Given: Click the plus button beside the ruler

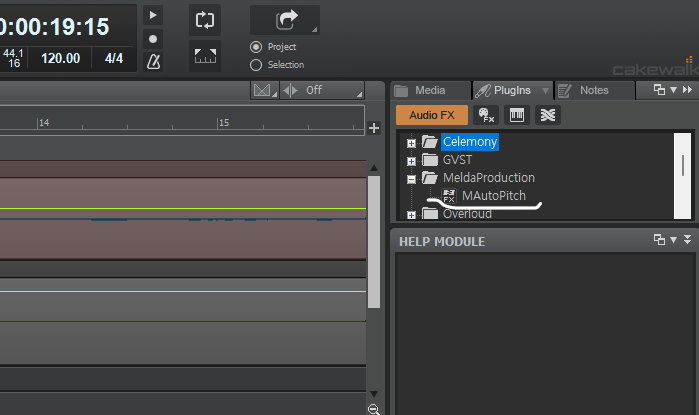Looking at the screenshot, I should [x=374, y=128].
